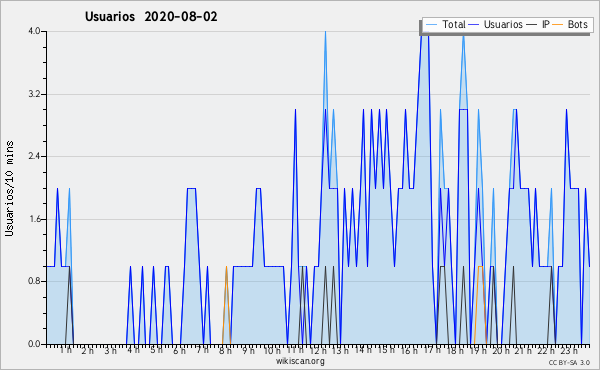
Task: Click the '5 h' x-axis label
Action: tap(156, 350)
